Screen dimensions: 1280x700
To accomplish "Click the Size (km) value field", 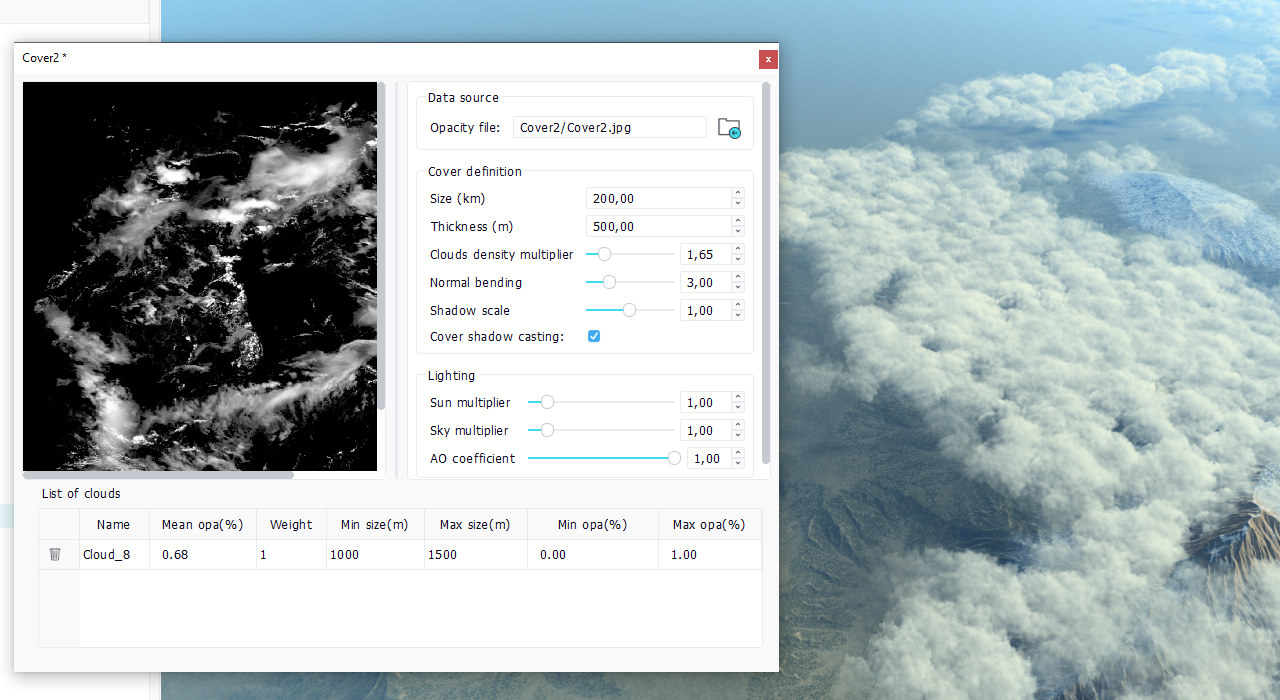I will click(657, 199).
